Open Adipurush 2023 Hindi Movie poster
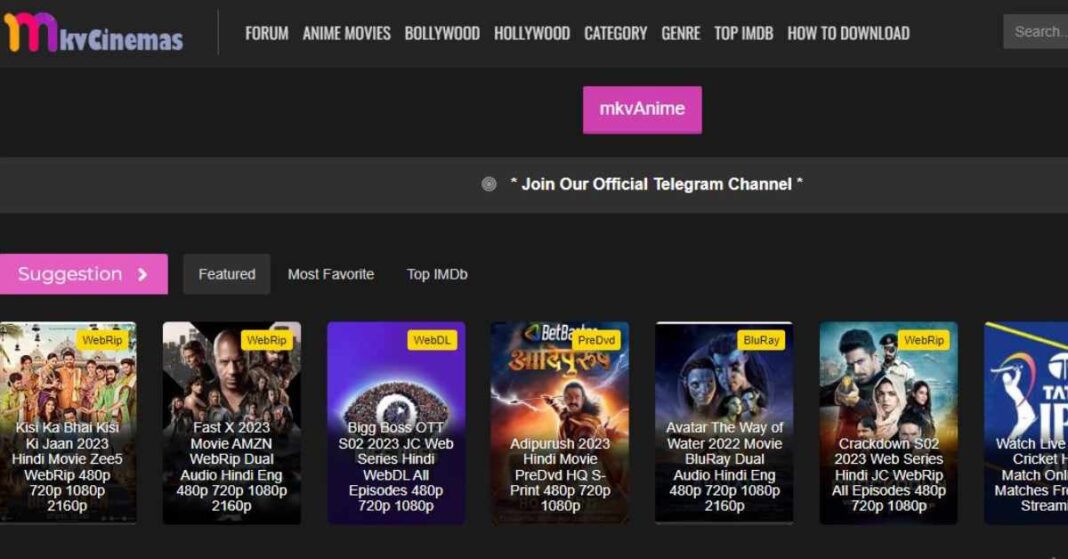Viewport: 1068px width, 559px height. (560, 423)
